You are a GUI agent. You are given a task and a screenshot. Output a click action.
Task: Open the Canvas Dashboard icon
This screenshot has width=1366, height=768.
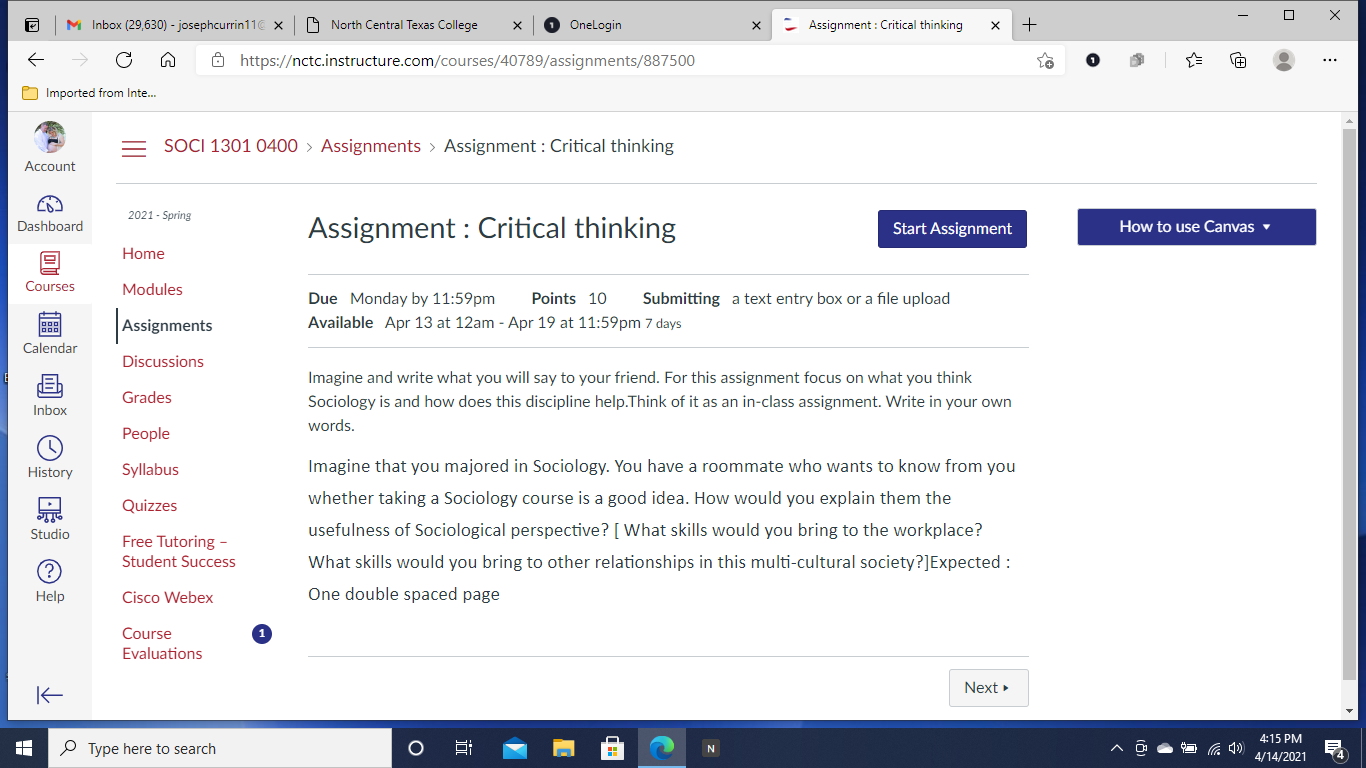click(x=50, y=204)
